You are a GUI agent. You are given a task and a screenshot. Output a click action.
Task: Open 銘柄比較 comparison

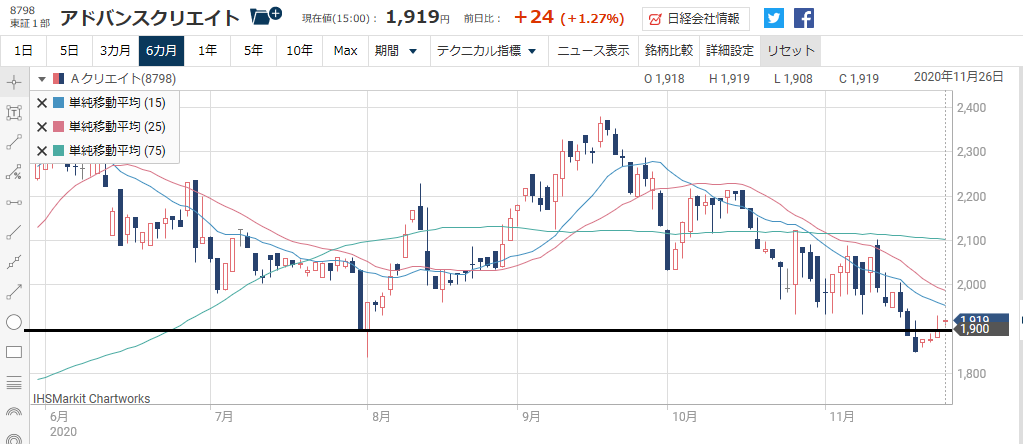pyautogui.click(x=669, y=51)
